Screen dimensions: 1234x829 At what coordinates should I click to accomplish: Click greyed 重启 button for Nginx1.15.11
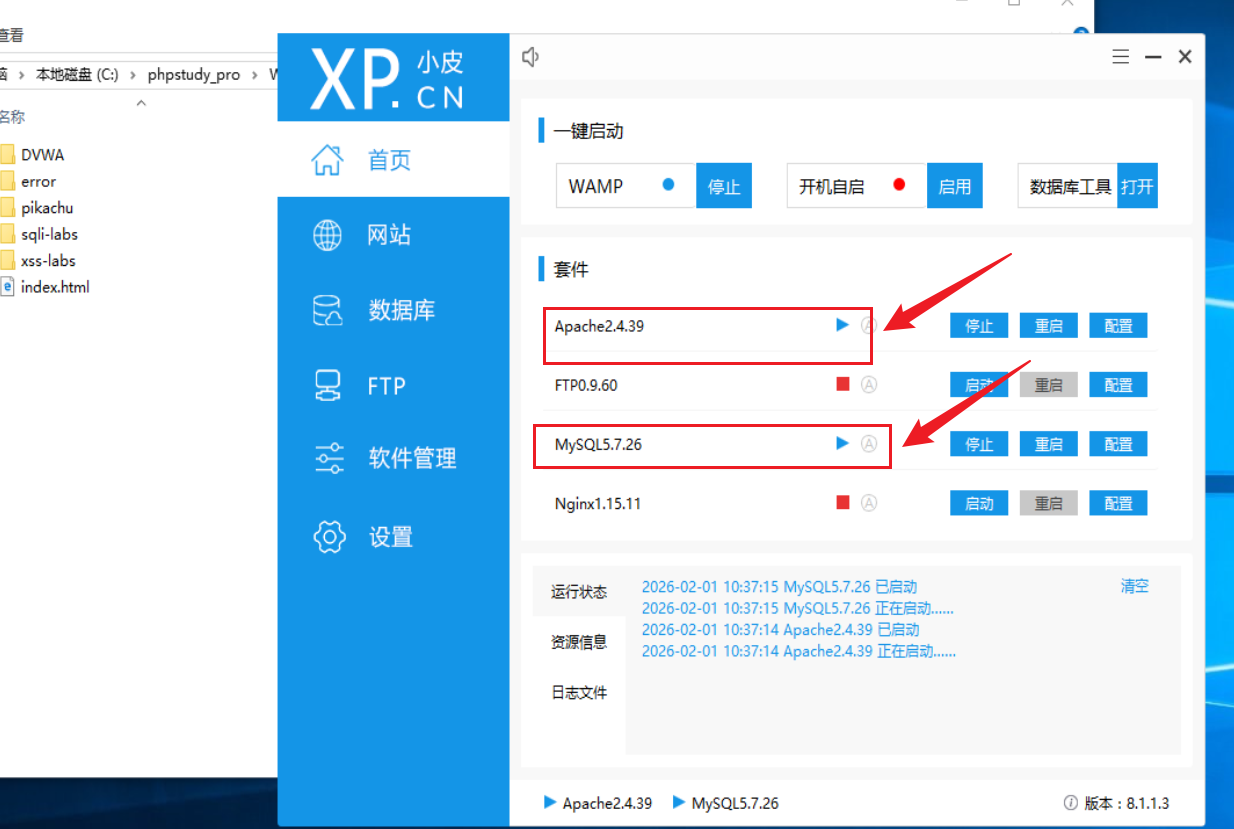pos(1049,502)
